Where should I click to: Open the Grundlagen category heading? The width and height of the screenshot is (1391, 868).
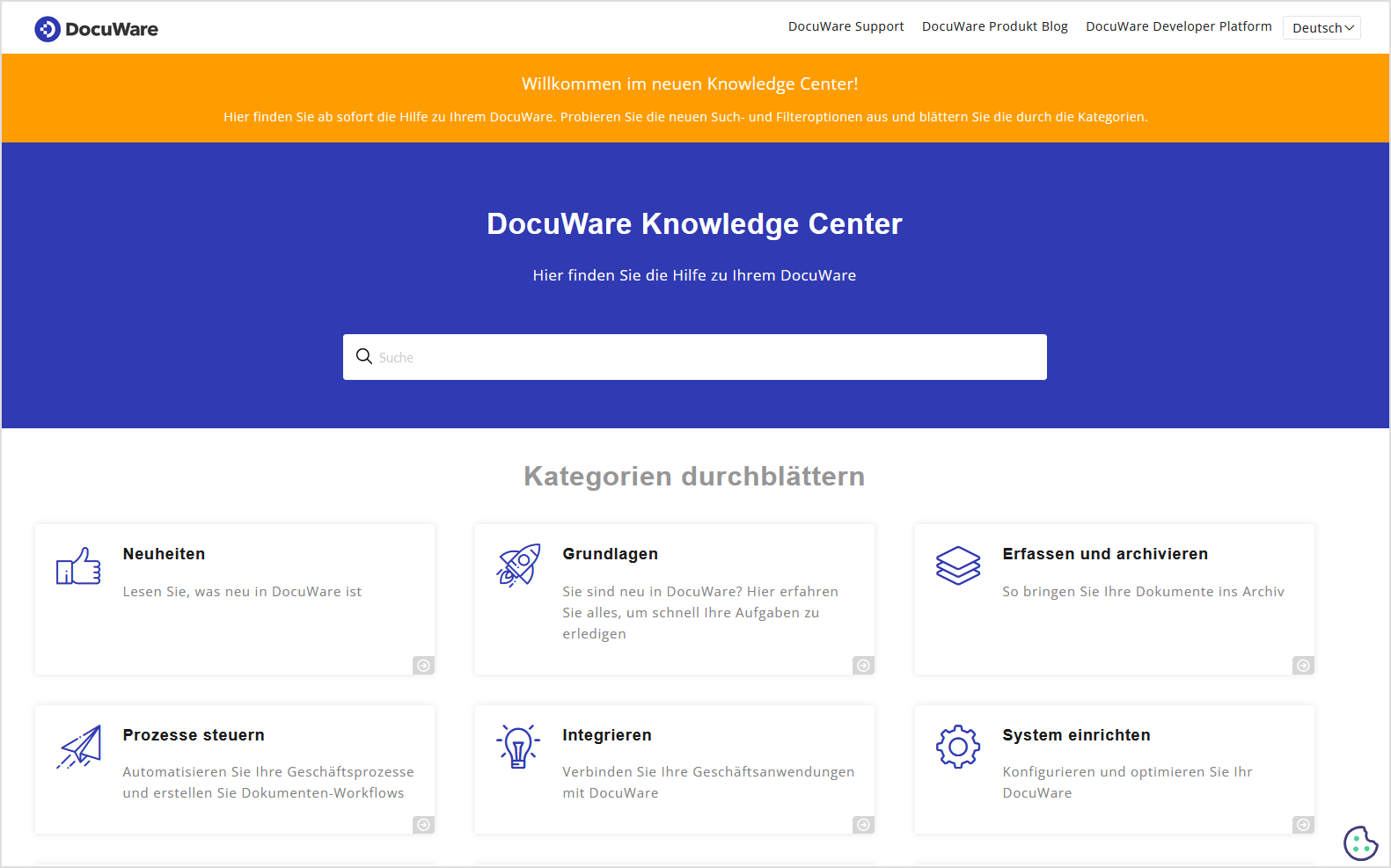(x=610, y=554)
